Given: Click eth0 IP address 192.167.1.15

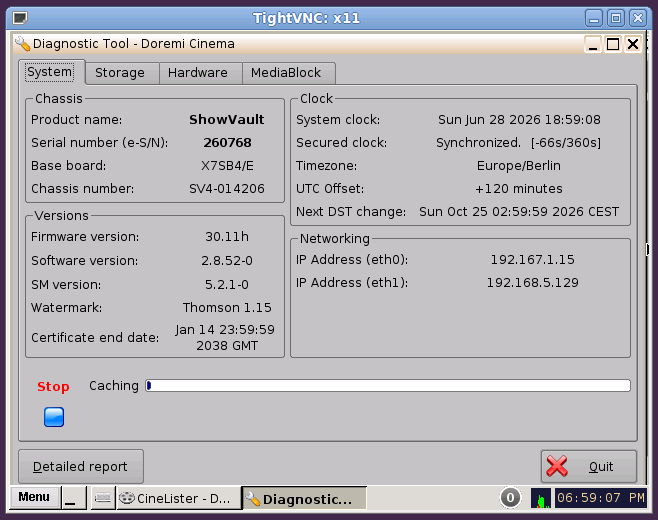Looking at the screenshot, I should [533, 260].
